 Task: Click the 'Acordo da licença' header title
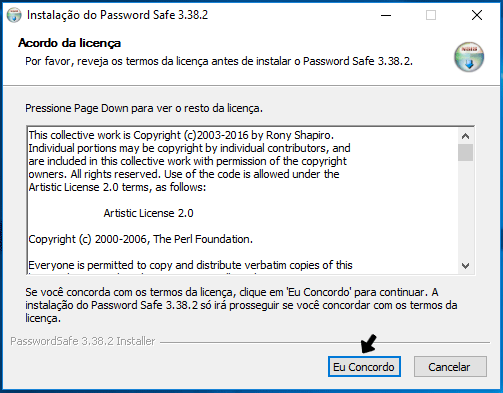click(69, 43)
